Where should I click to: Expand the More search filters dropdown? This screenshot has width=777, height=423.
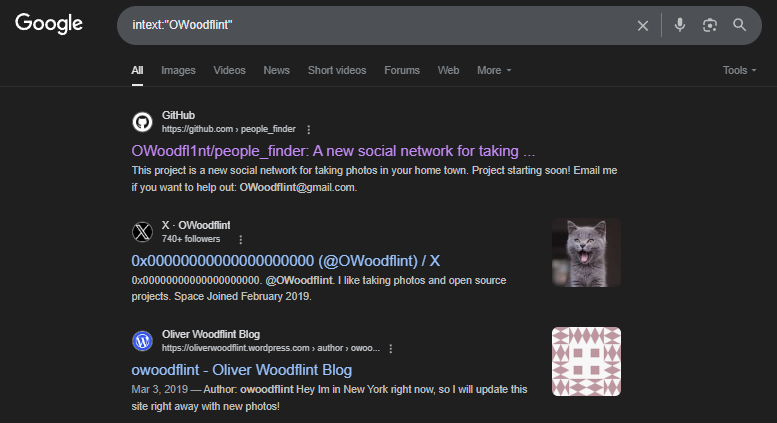point(494,70)
